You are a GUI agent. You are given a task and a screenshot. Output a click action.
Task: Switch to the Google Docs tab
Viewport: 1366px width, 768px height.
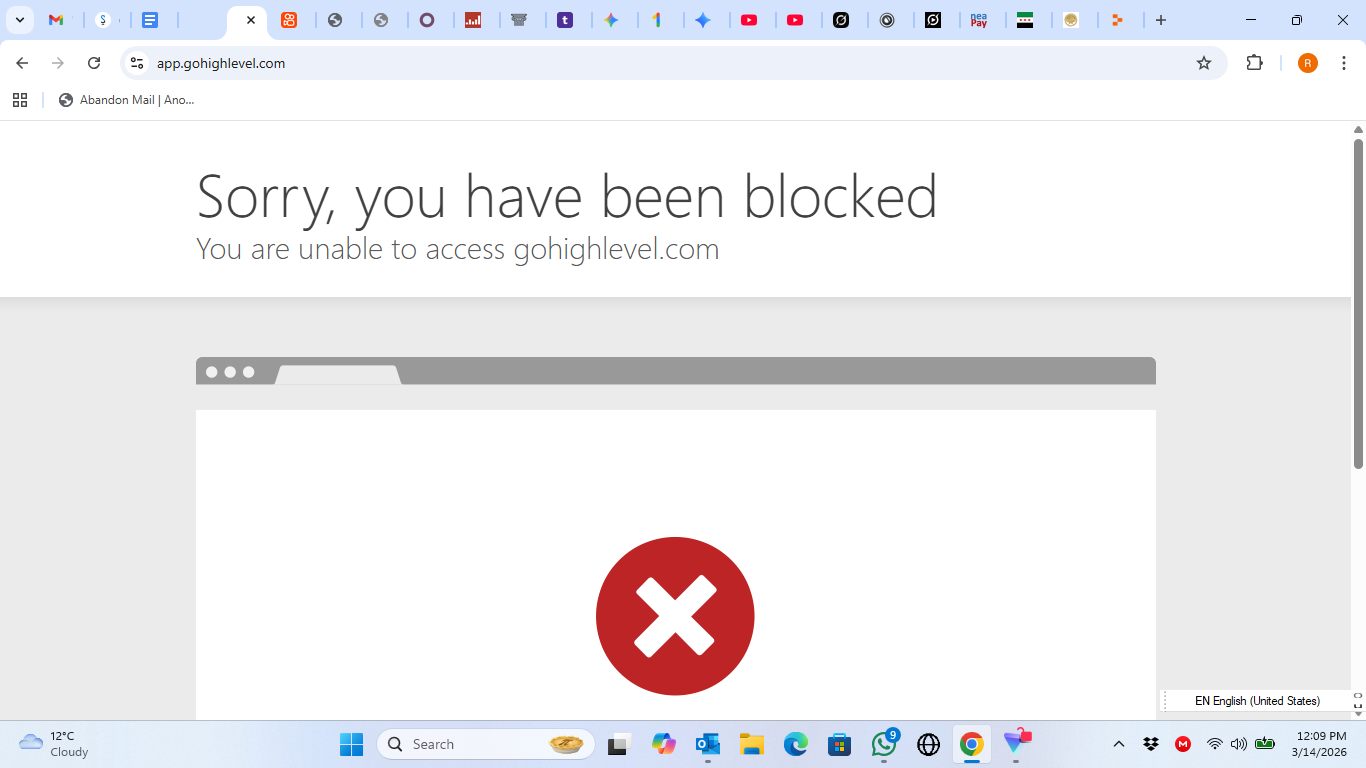tap(150, 20)
